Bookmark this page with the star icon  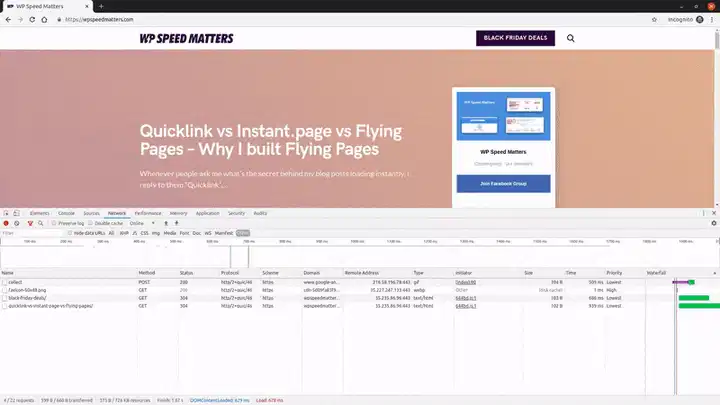coord(654,19)
